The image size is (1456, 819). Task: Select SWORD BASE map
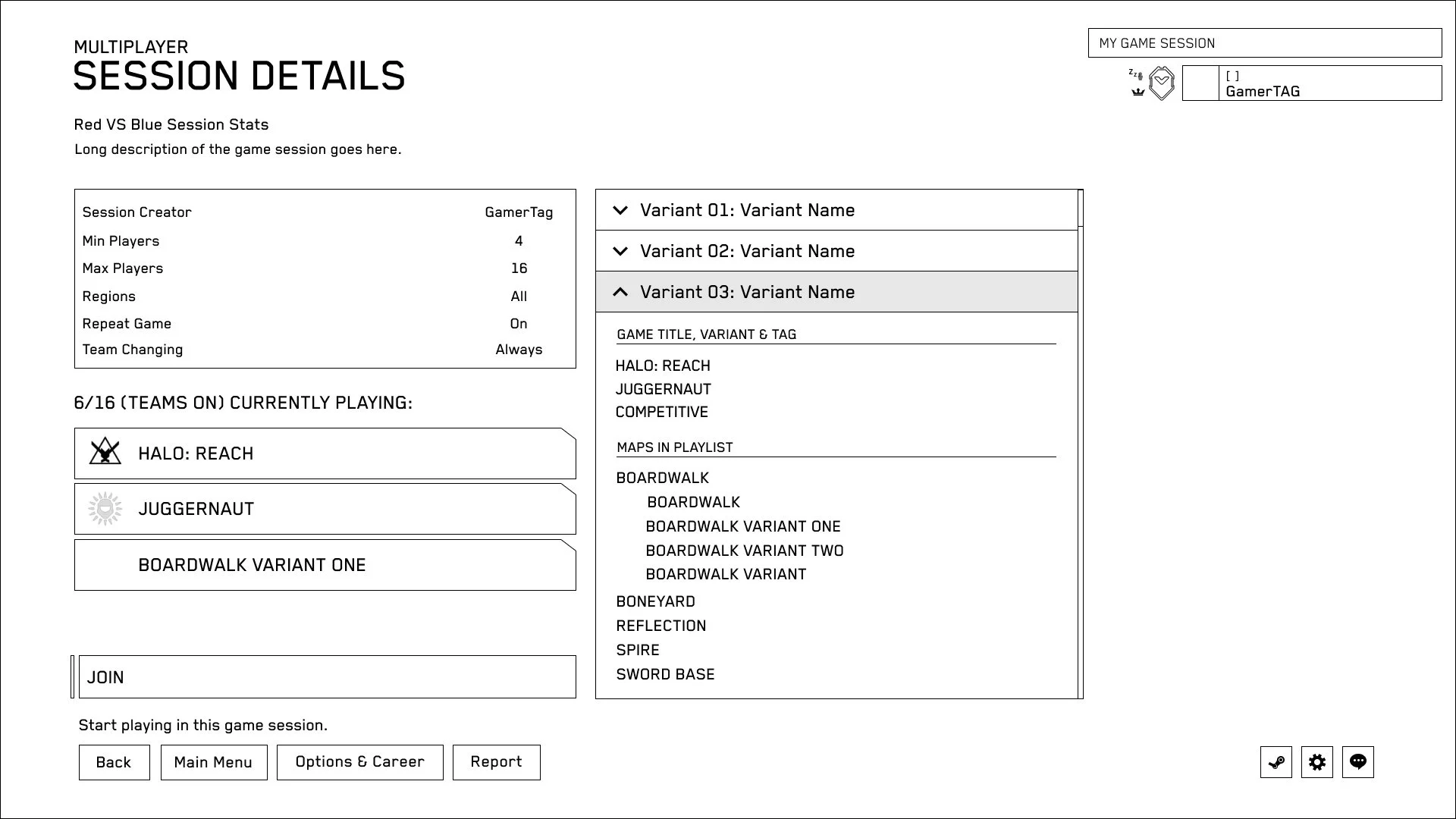[666, 674]
